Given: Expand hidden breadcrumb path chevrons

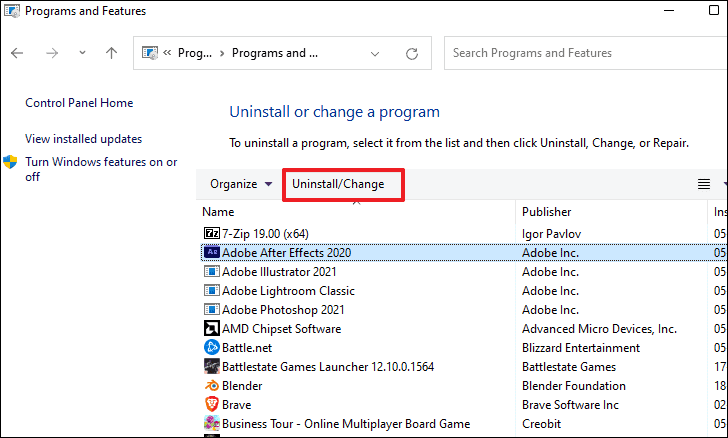Looking at the screenshot, I should pos(167,52).
